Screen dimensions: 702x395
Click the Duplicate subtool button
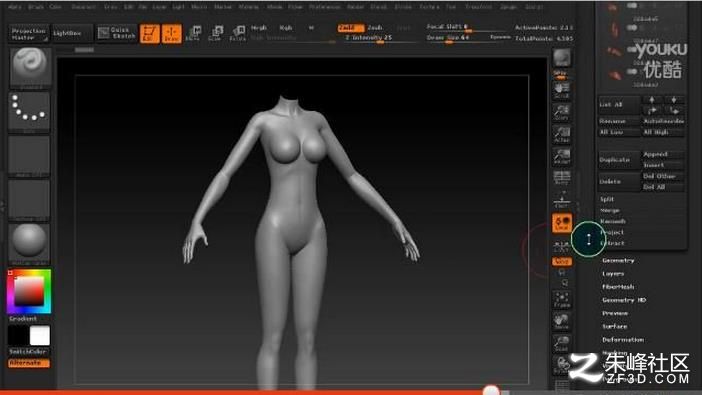(619, 160)
